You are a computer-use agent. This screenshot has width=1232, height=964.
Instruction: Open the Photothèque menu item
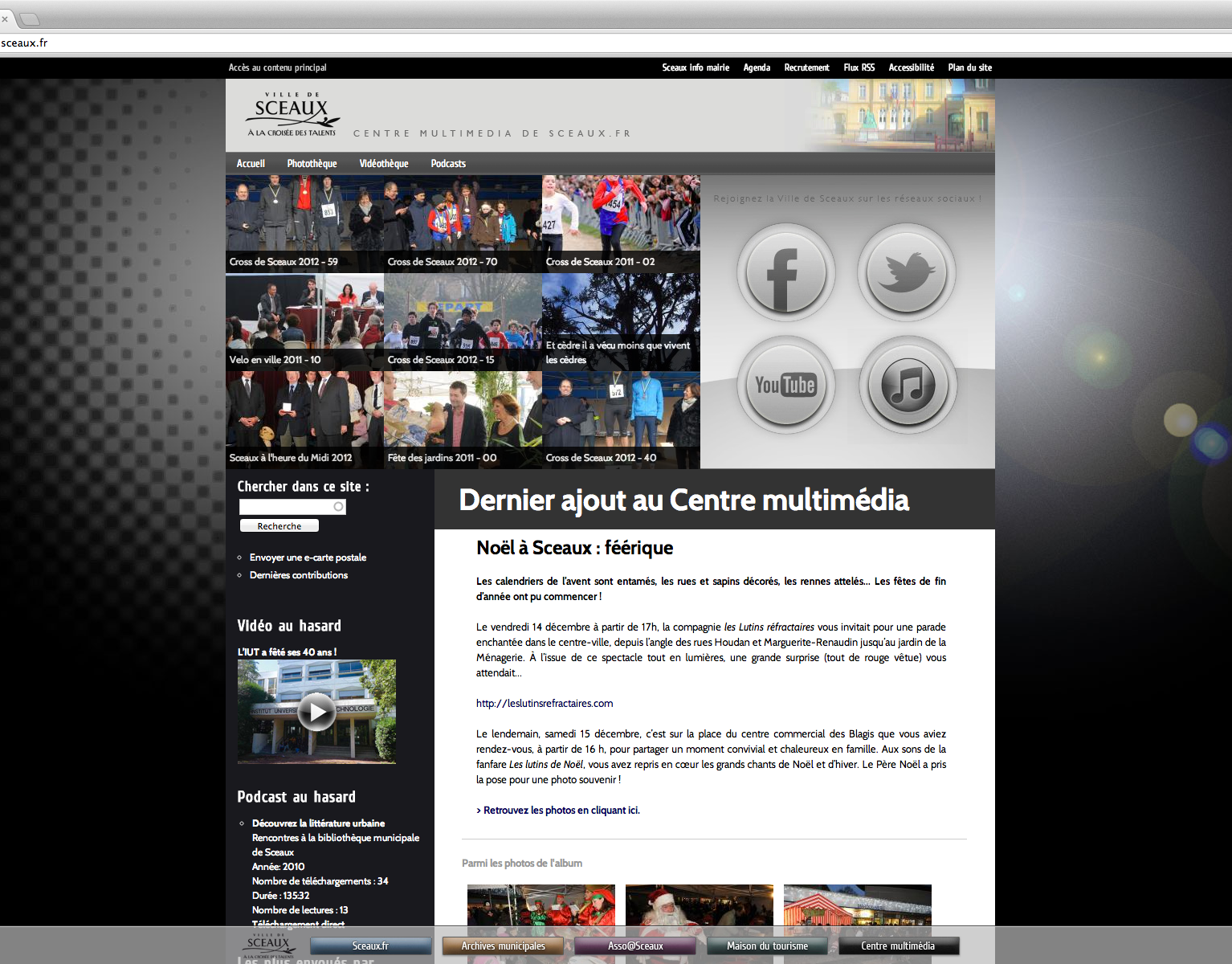point(312,163)
